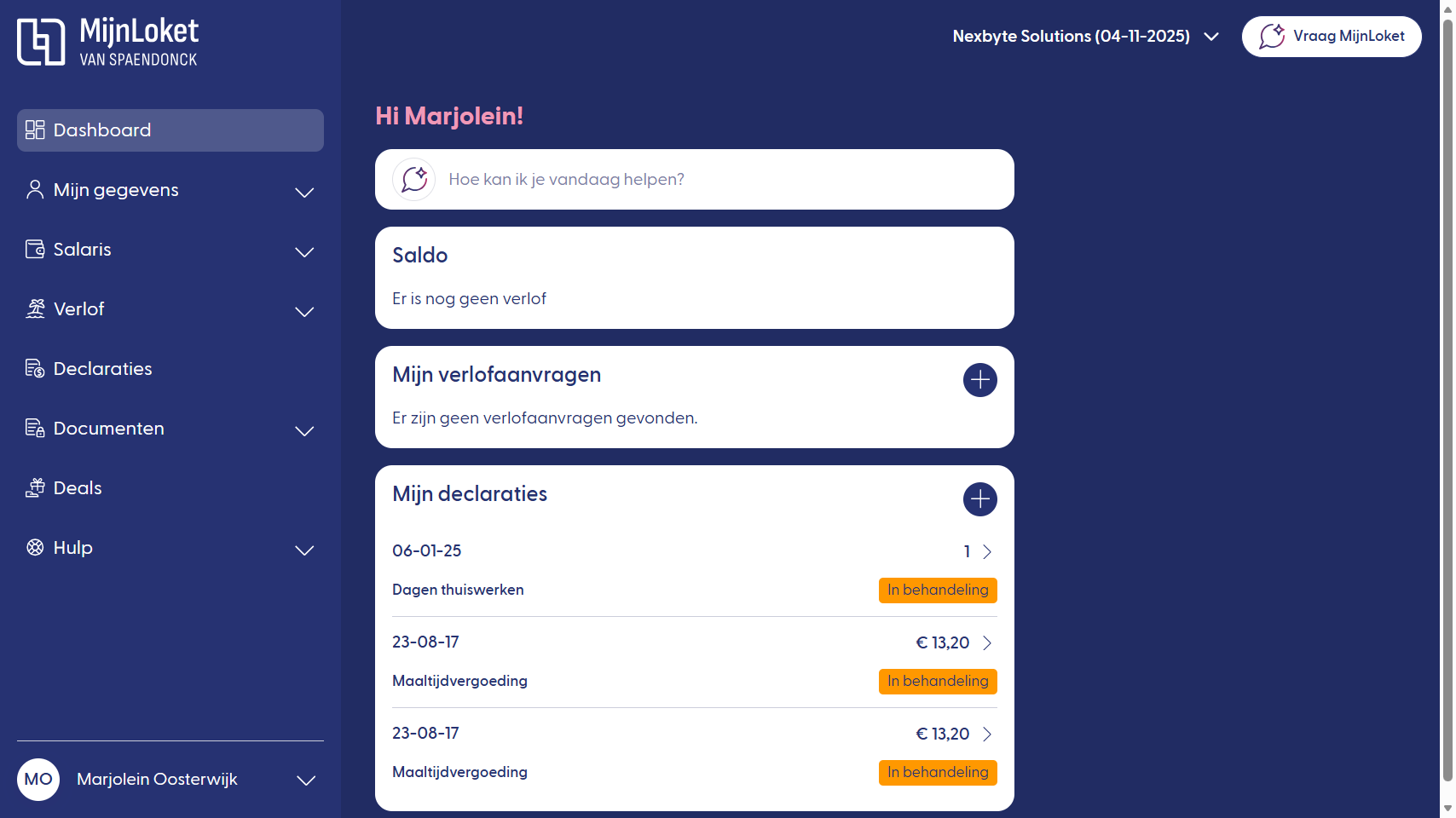Add a new verlofaanvraag with plus icon
1456x818 pixels.
[x=979, y=380]
